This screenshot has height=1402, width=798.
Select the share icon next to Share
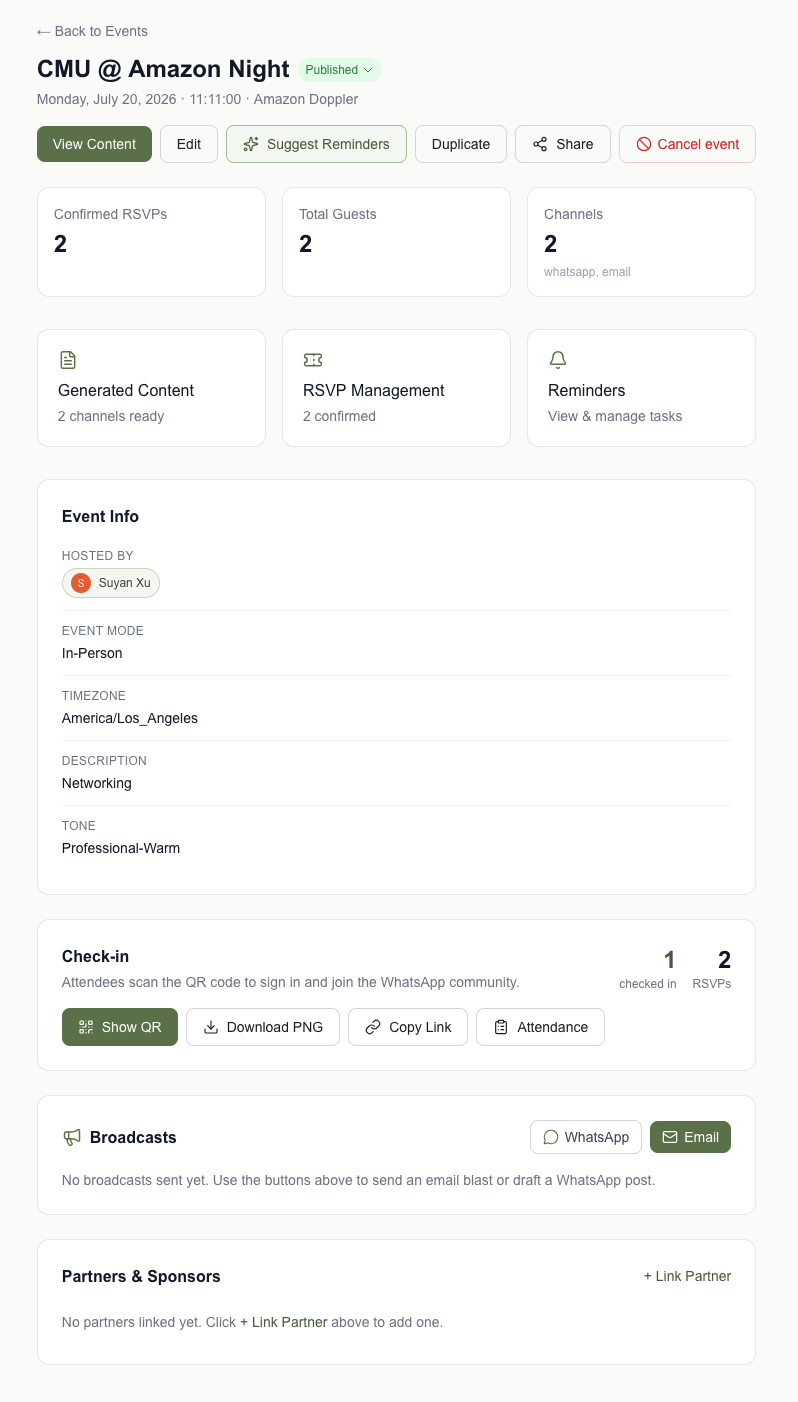(540, 144)
